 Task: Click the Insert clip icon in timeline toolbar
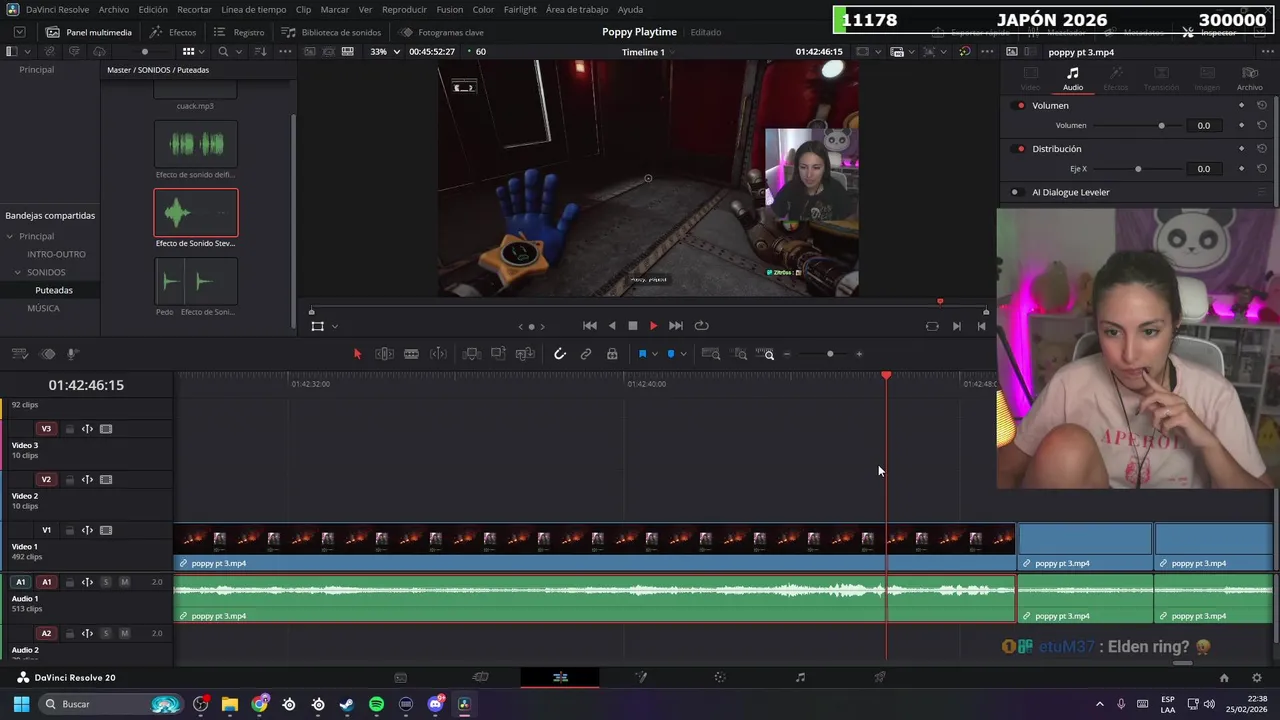pyautogui.click(x=471, y=354)
